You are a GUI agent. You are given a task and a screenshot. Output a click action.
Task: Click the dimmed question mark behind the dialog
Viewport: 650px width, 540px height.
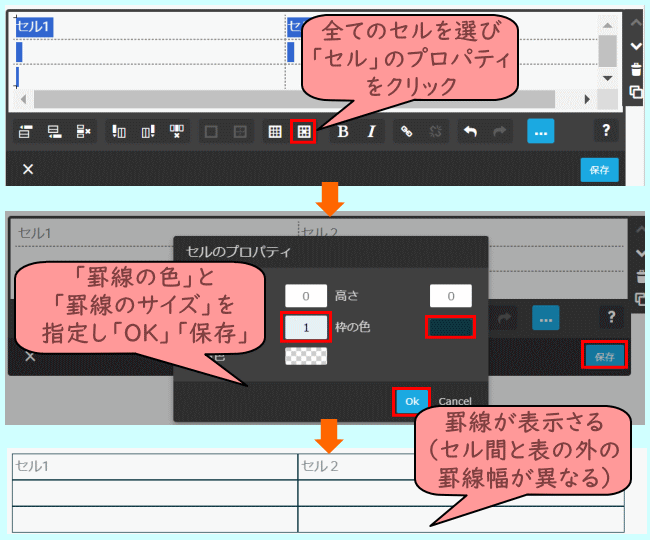coord(611,317)
